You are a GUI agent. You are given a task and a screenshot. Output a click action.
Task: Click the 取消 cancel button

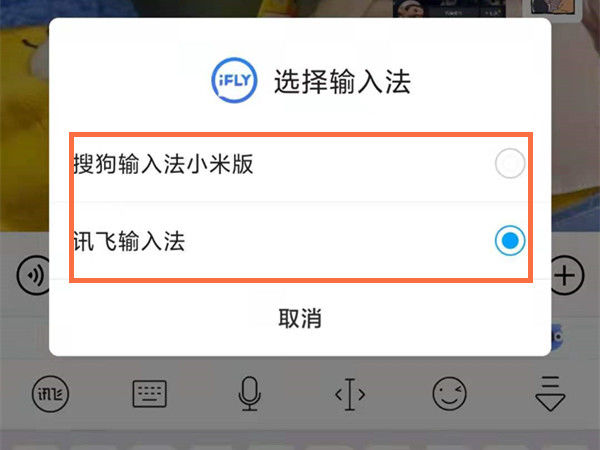click(300, 318)
